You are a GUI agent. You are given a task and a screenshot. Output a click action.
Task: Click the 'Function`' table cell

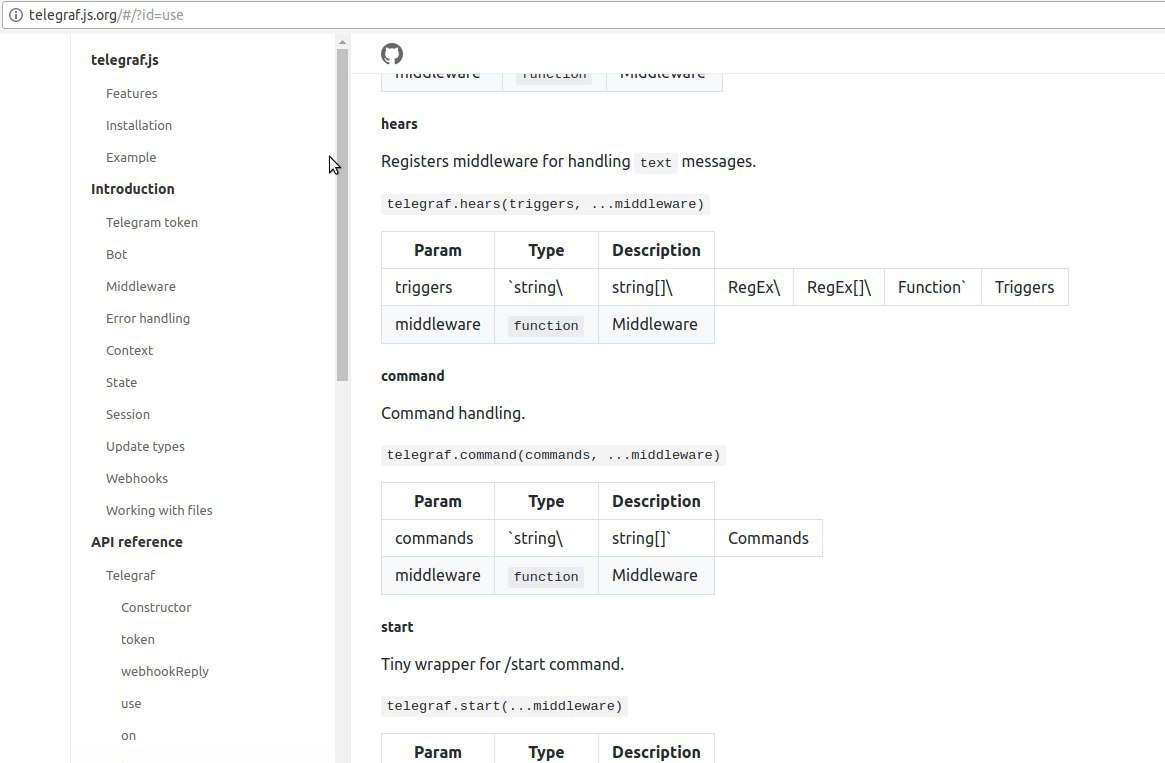pos(932,287)
